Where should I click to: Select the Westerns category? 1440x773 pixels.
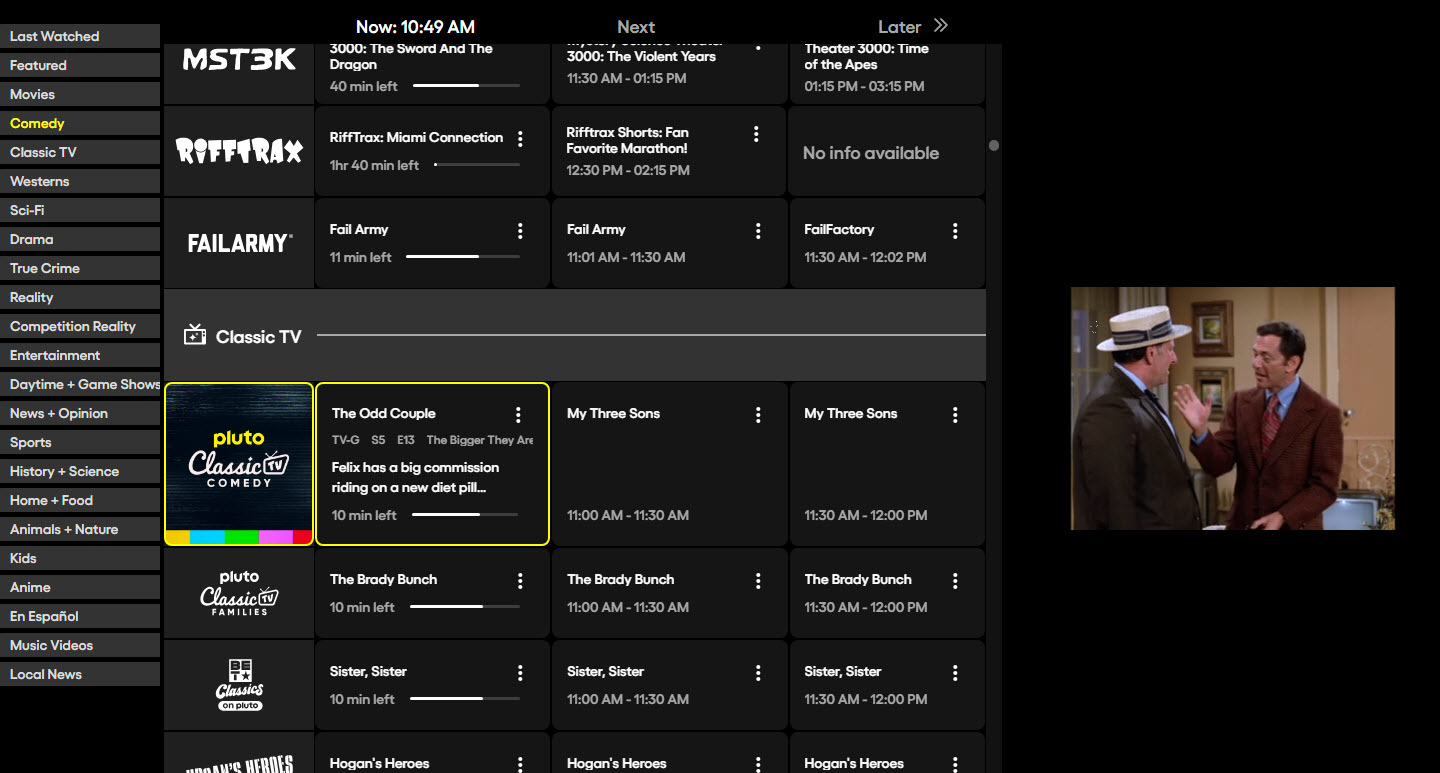tap(80, 181)
